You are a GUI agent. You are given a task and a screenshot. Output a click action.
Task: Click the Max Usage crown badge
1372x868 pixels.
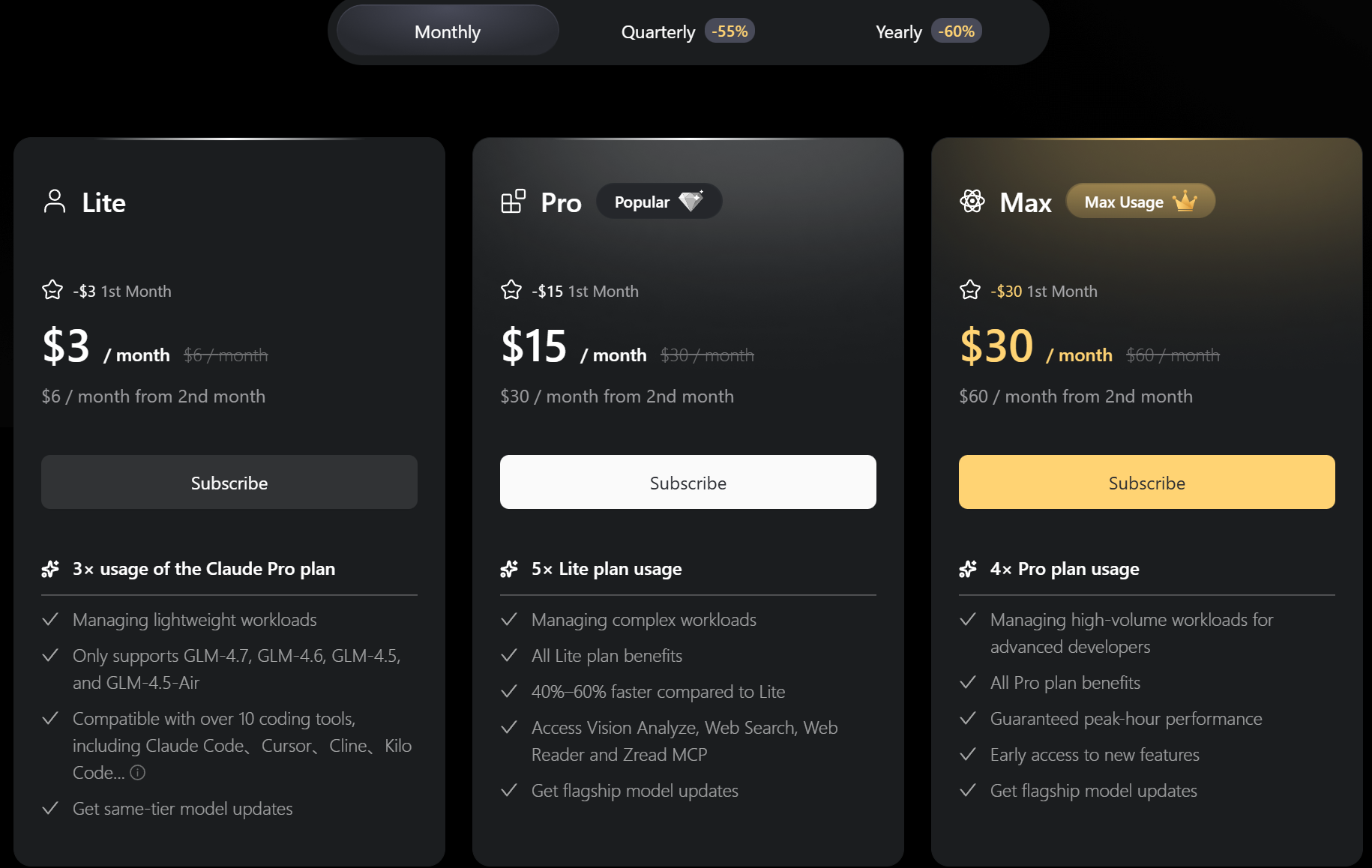pyautogui.click(x=1140, y=202)
